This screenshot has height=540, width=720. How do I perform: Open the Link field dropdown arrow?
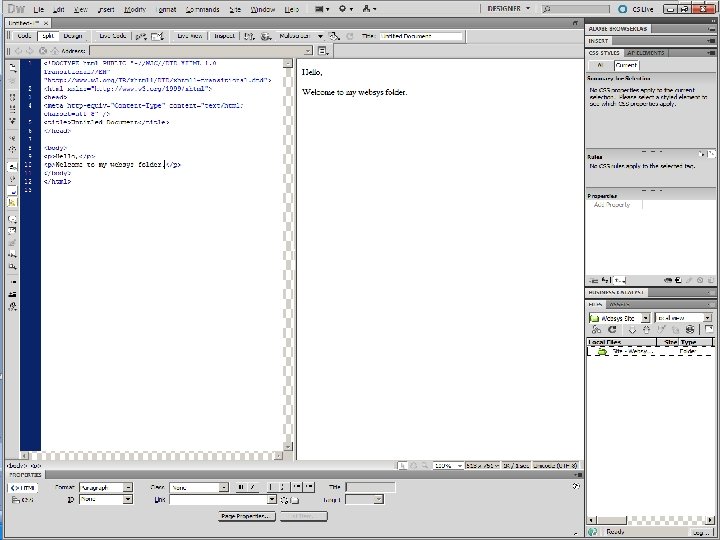click(272, 500)
